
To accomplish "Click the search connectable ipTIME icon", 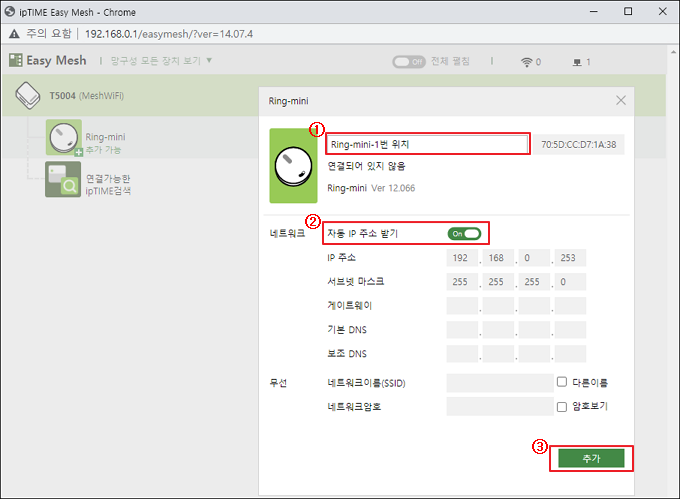I will [x=63, y=179].
